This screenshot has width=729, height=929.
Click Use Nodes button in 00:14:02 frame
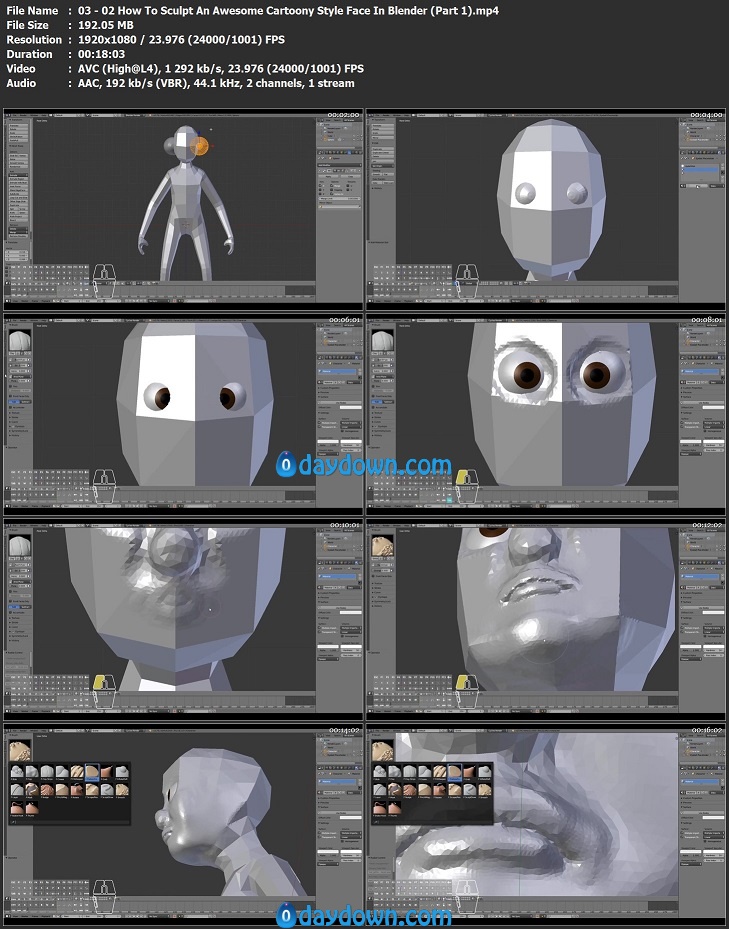click(341, 813)
